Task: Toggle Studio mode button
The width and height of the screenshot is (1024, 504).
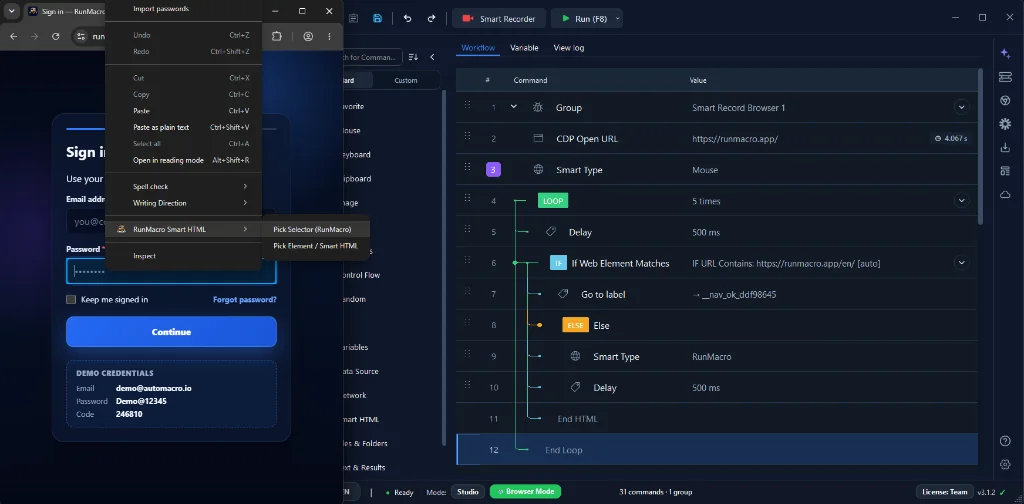Action: [x=468, y=492]
